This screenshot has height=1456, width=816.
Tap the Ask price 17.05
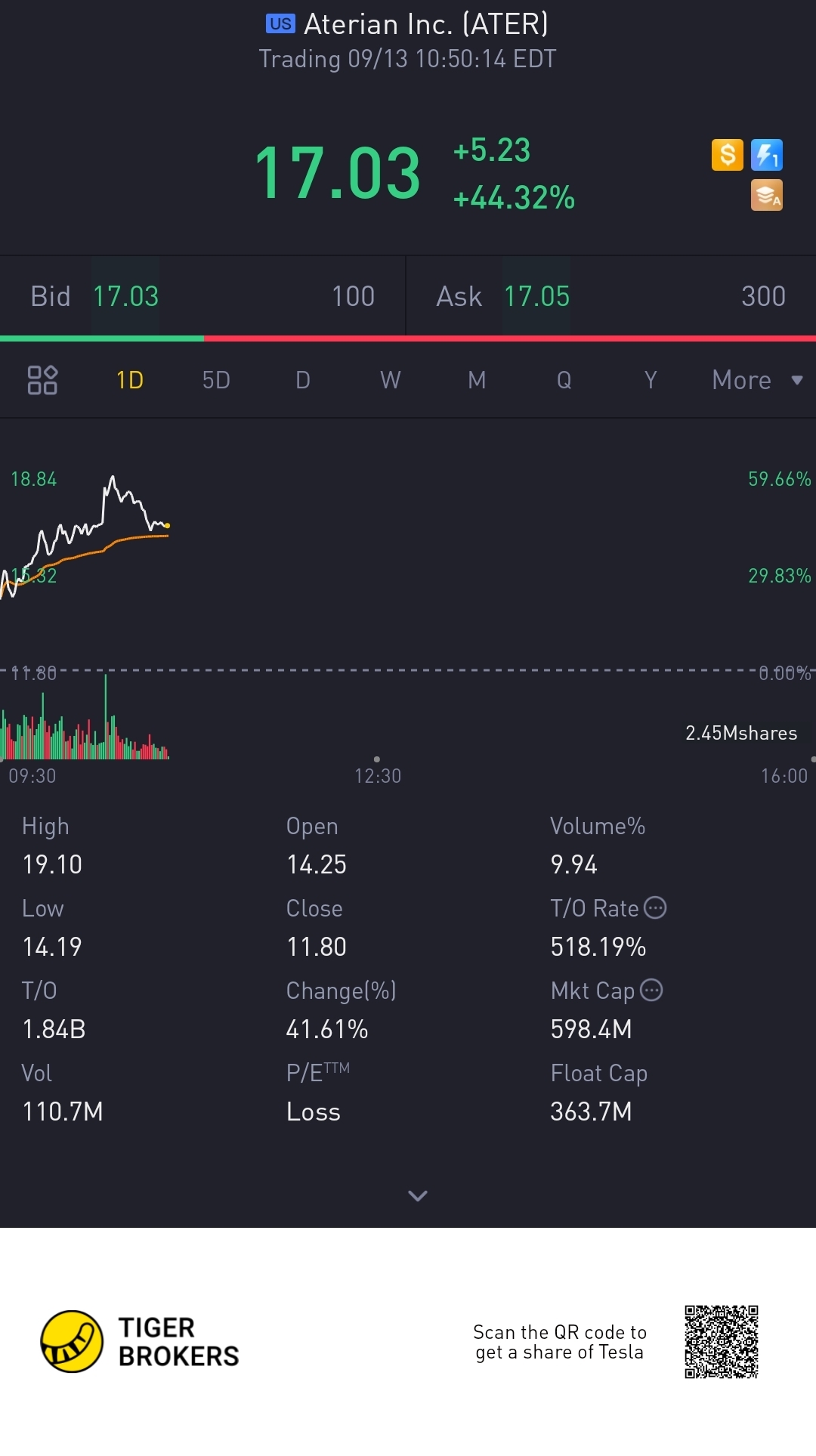[x=536, y=296]
